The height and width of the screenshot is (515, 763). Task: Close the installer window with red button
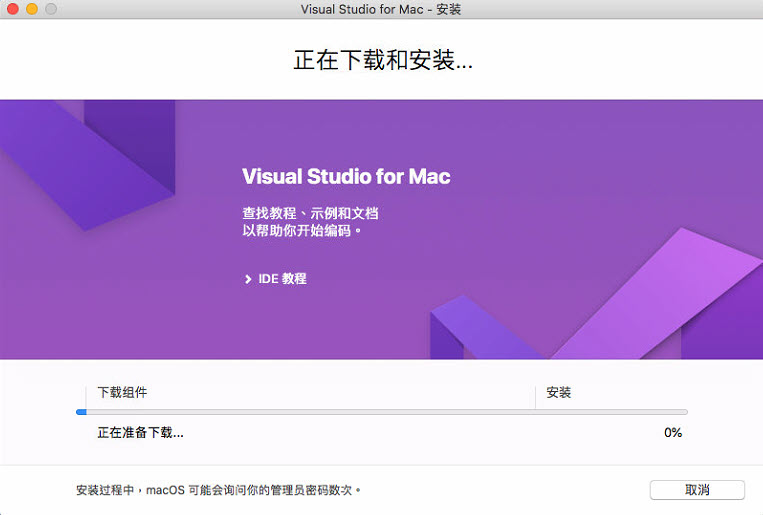13,9
